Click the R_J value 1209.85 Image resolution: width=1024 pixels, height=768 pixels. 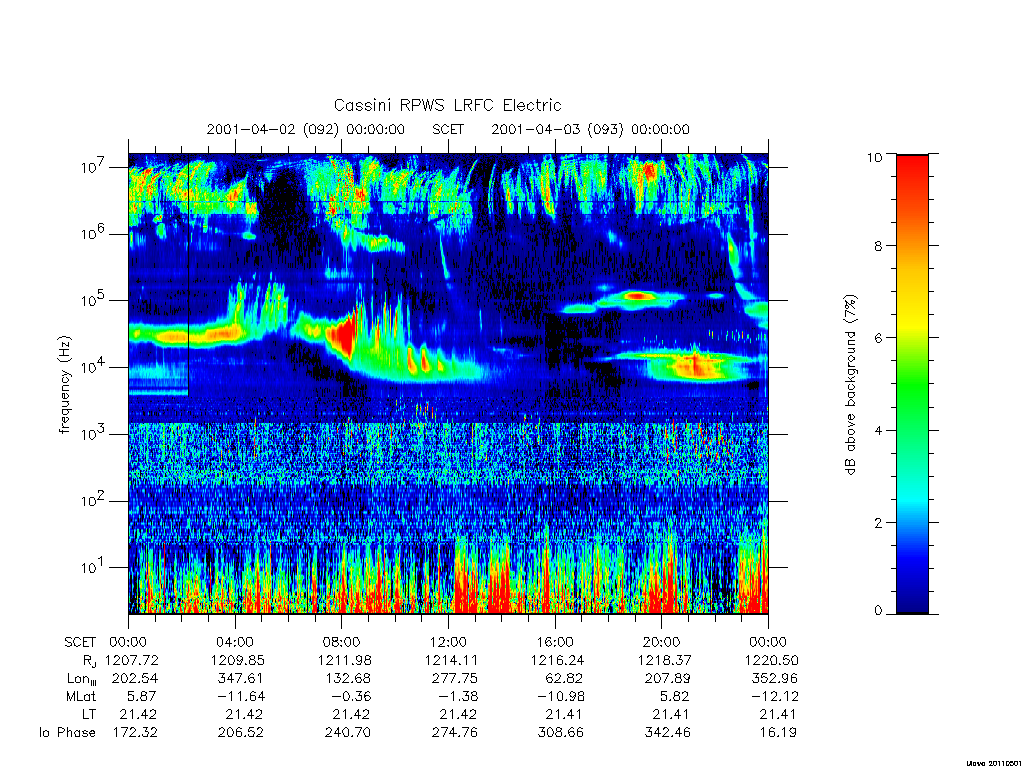(x=238, y=661)
